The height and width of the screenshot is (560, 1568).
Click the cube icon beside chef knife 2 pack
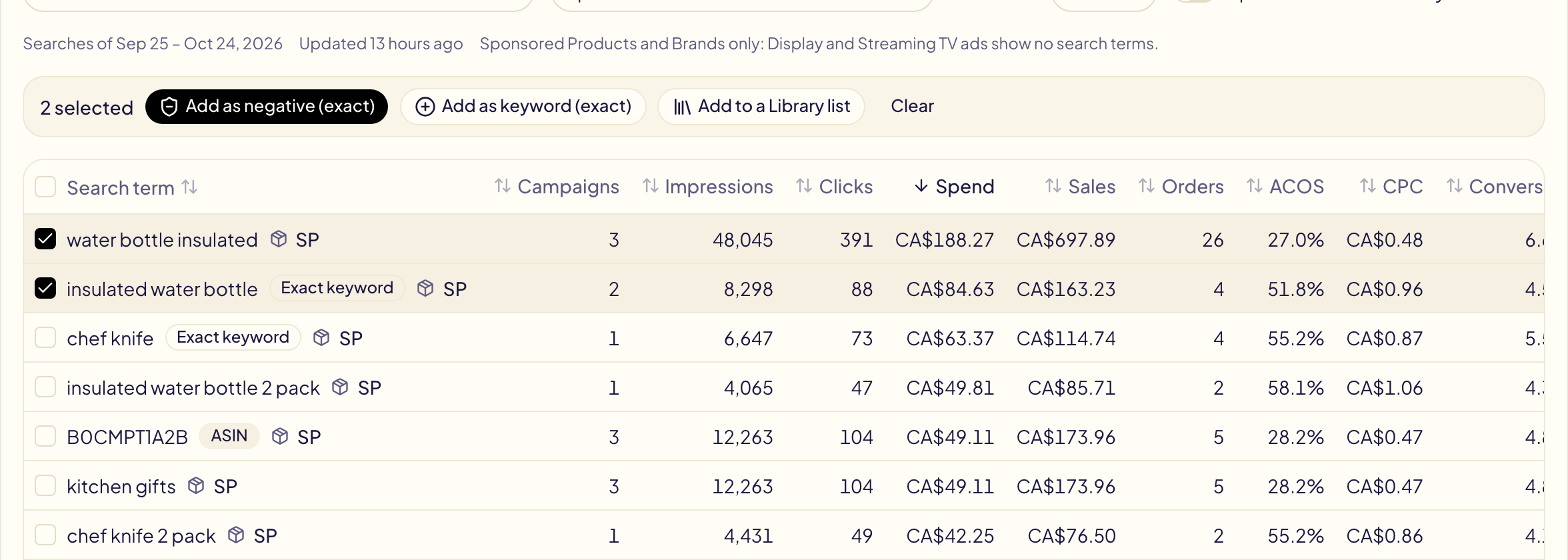click(x=236, y=535)
